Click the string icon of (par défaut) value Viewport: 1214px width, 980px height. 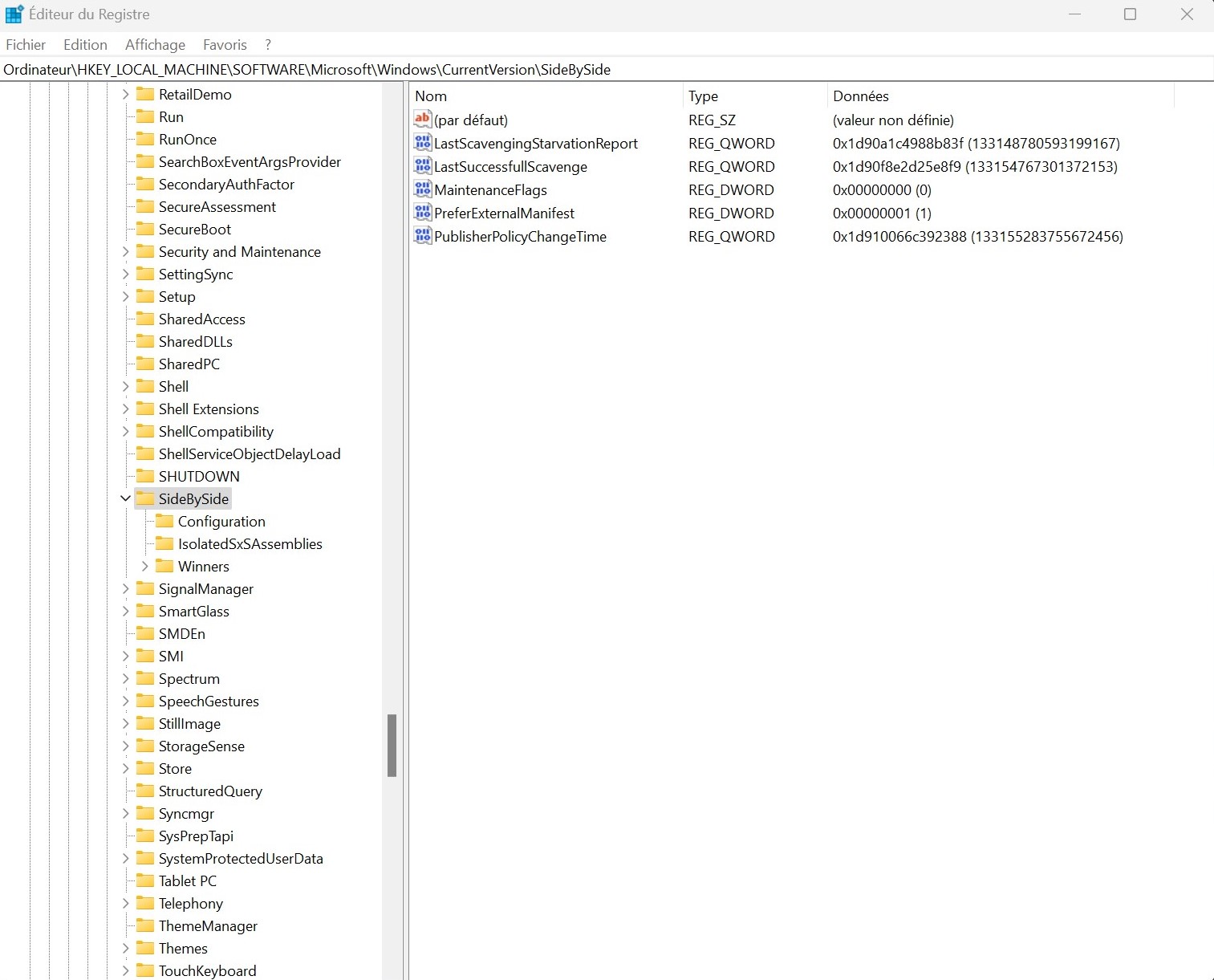point(422,120)
